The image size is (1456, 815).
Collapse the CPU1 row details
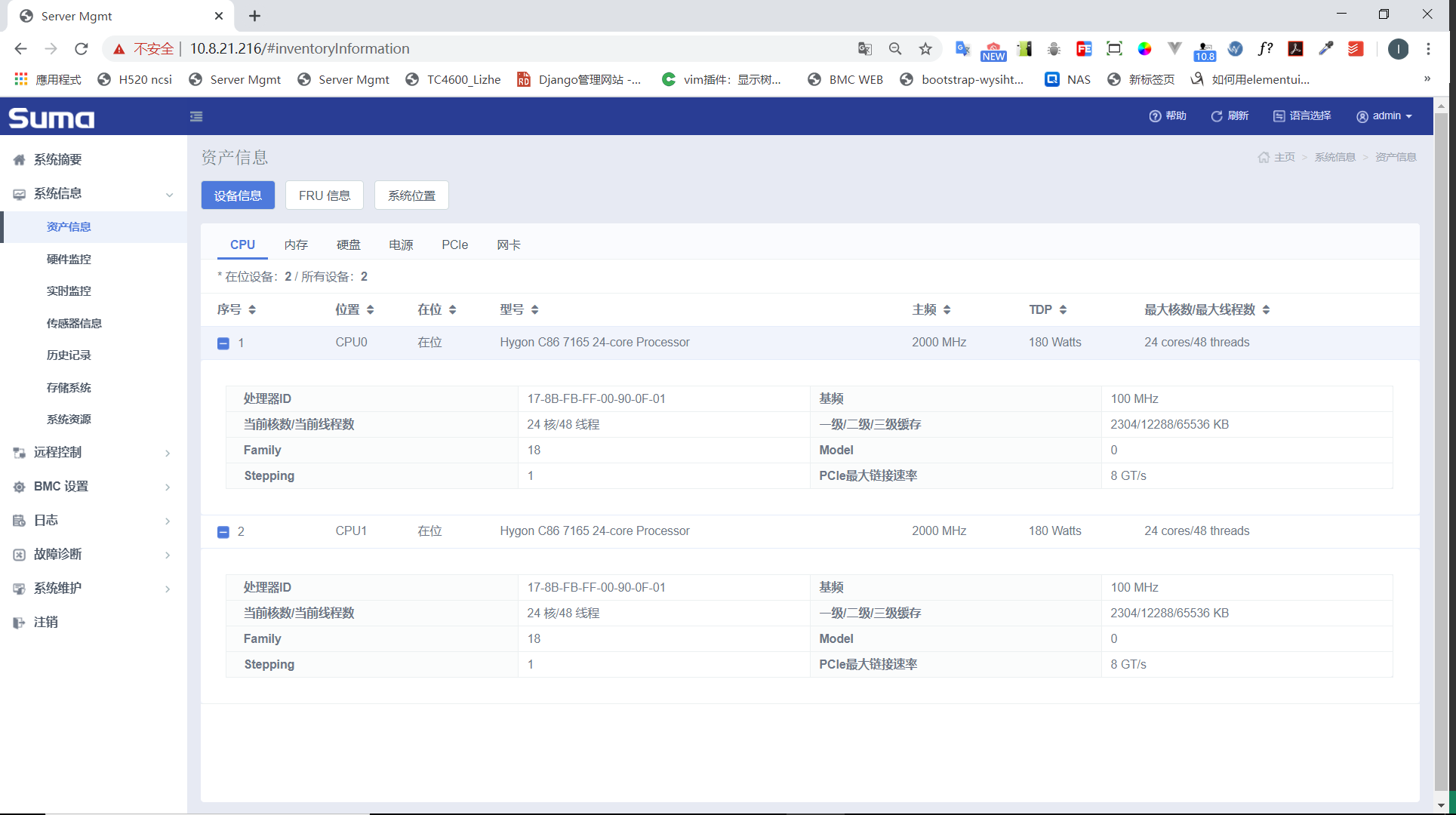click(223, 532)
